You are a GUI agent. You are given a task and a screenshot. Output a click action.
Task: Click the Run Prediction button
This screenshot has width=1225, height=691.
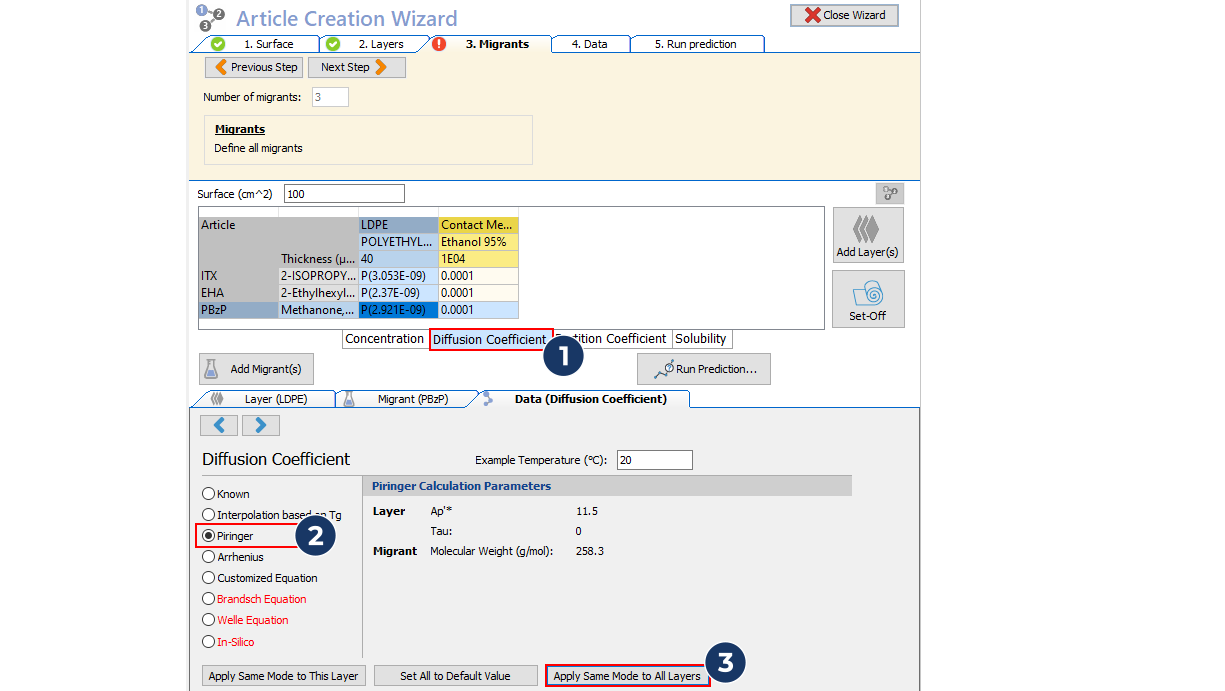(x=703, y=369)
